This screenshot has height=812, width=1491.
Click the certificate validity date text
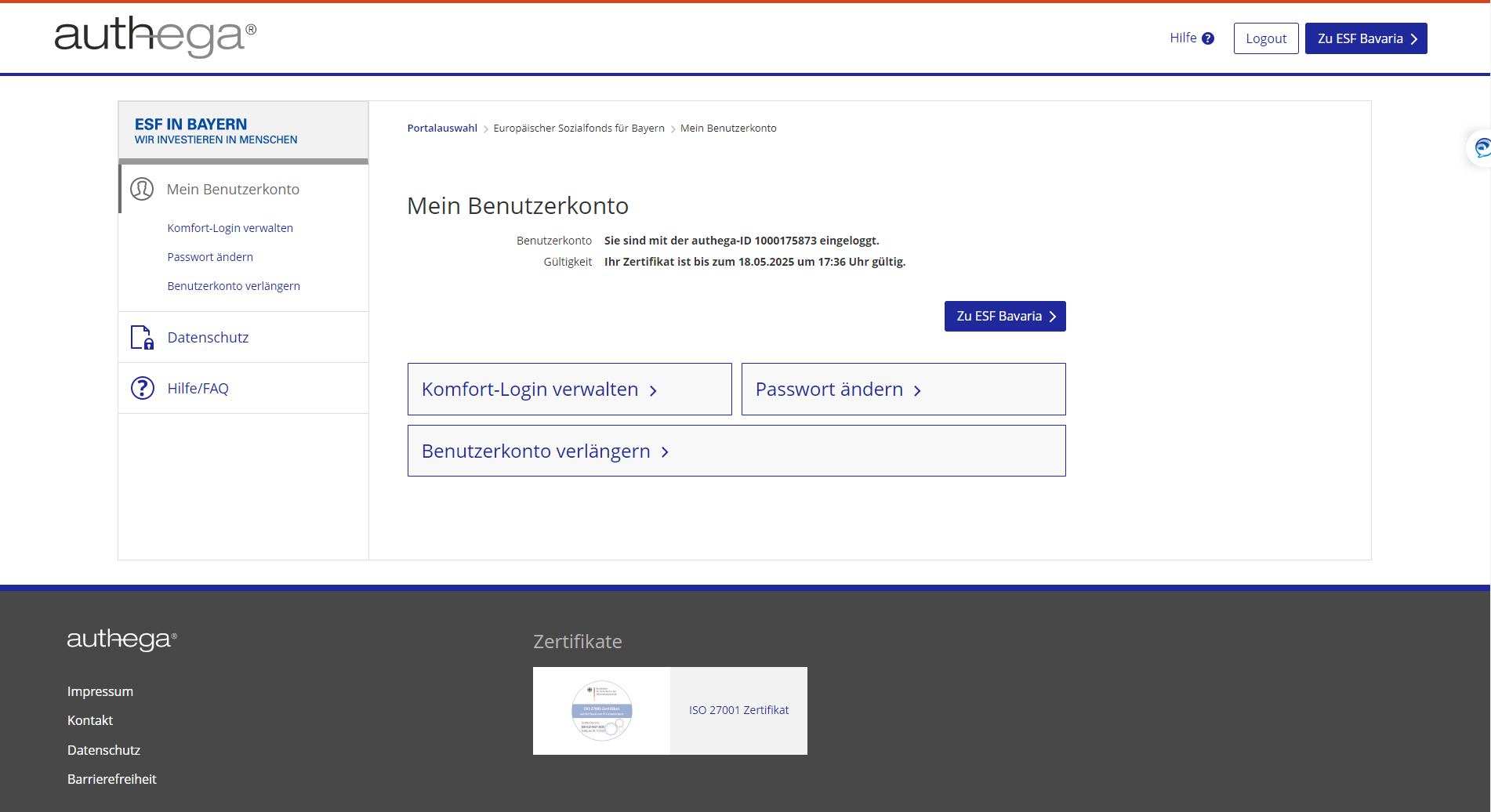pyautogui.click(x=755, y=262)
